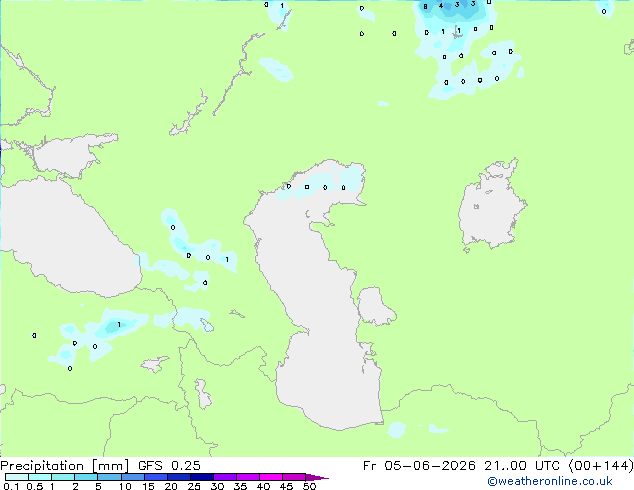Image resolution: width=634 pixels, height=490 pixels.
Task: Click the 20–25 mm legend color swatch
Action: (x=179, y=477)
